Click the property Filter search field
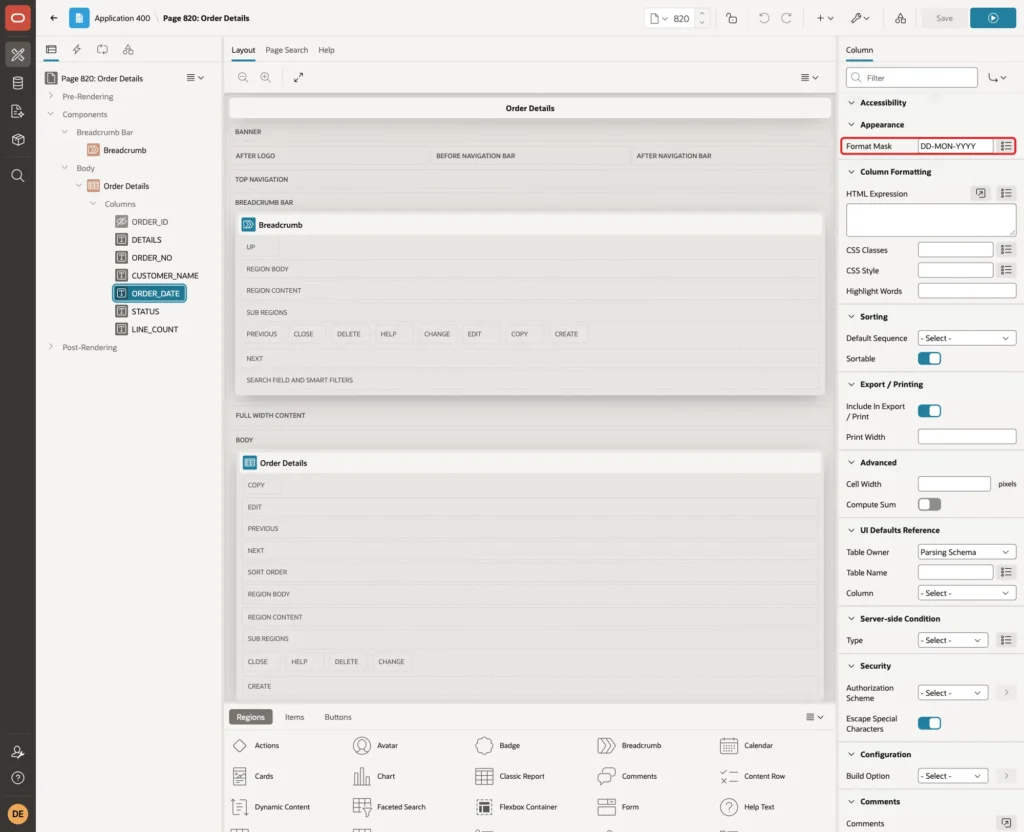This screenshot has width=1024, height=832. 911,78
